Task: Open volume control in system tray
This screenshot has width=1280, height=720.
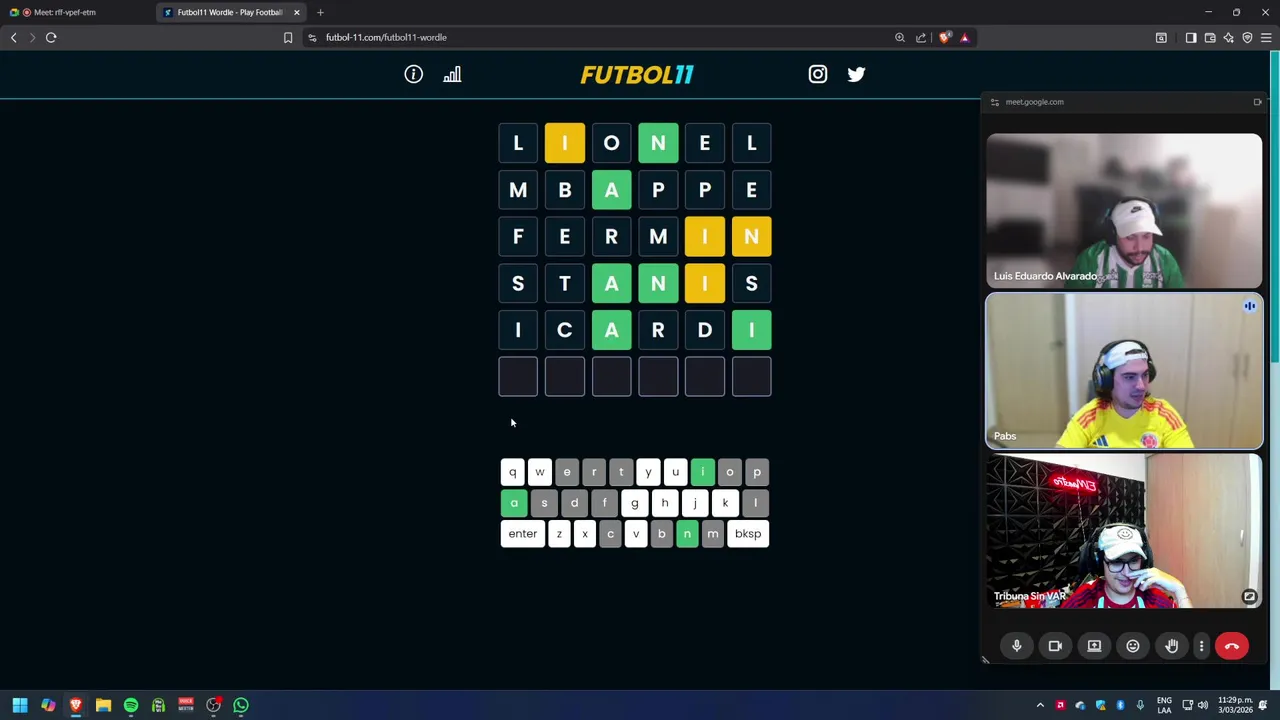Action: pyautogui.click(x=1203, y=705)
